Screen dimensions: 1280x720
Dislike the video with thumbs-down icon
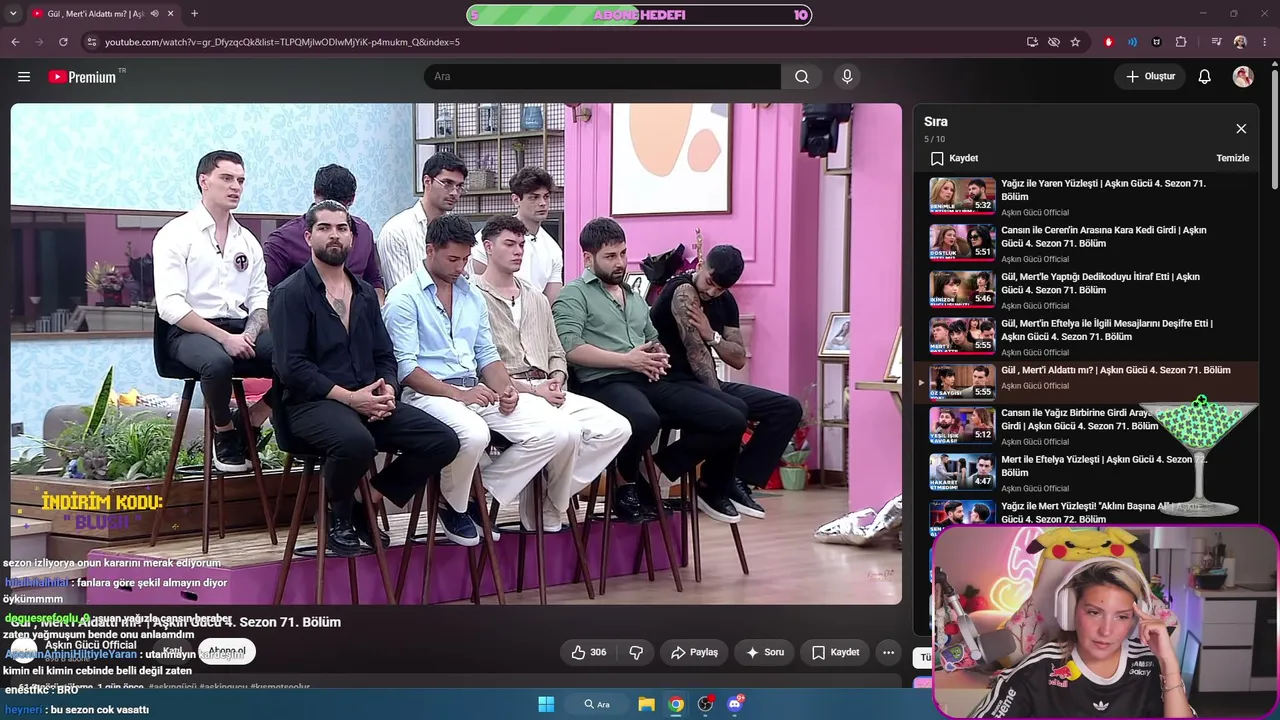click(x=636, y=652)
